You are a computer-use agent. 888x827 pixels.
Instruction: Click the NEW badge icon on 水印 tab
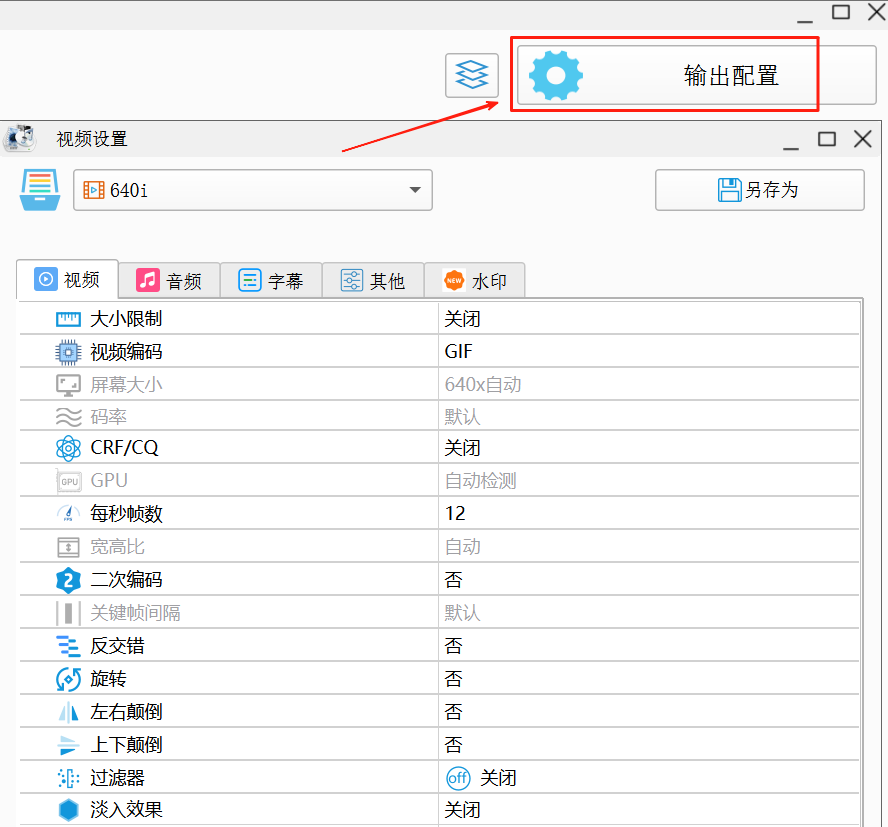454,280
